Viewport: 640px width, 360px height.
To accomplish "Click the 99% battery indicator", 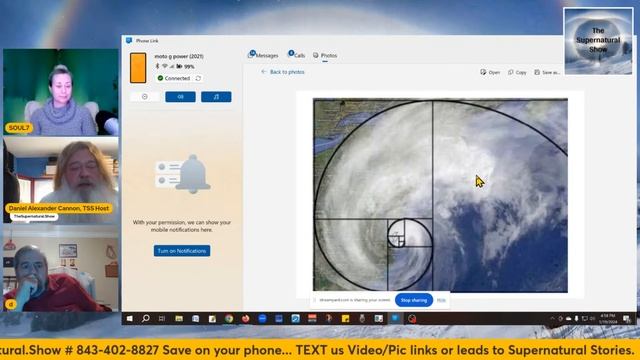I will (186, 66).
